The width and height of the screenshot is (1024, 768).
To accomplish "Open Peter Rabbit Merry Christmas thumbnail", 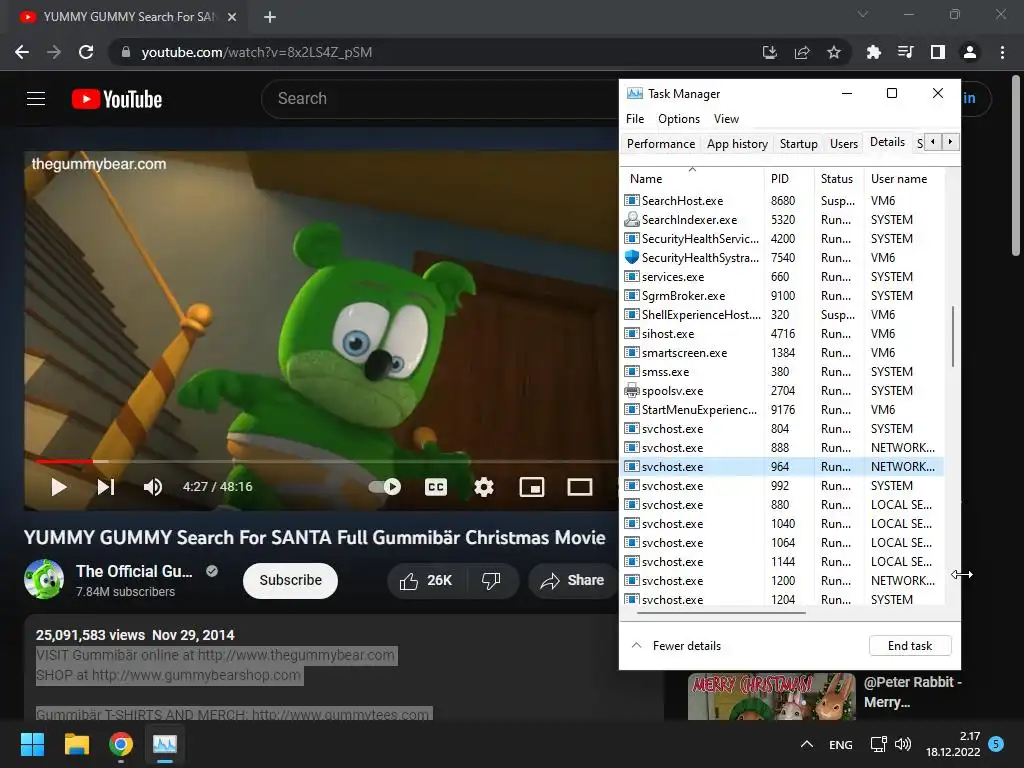I will [x=771, y=697].
